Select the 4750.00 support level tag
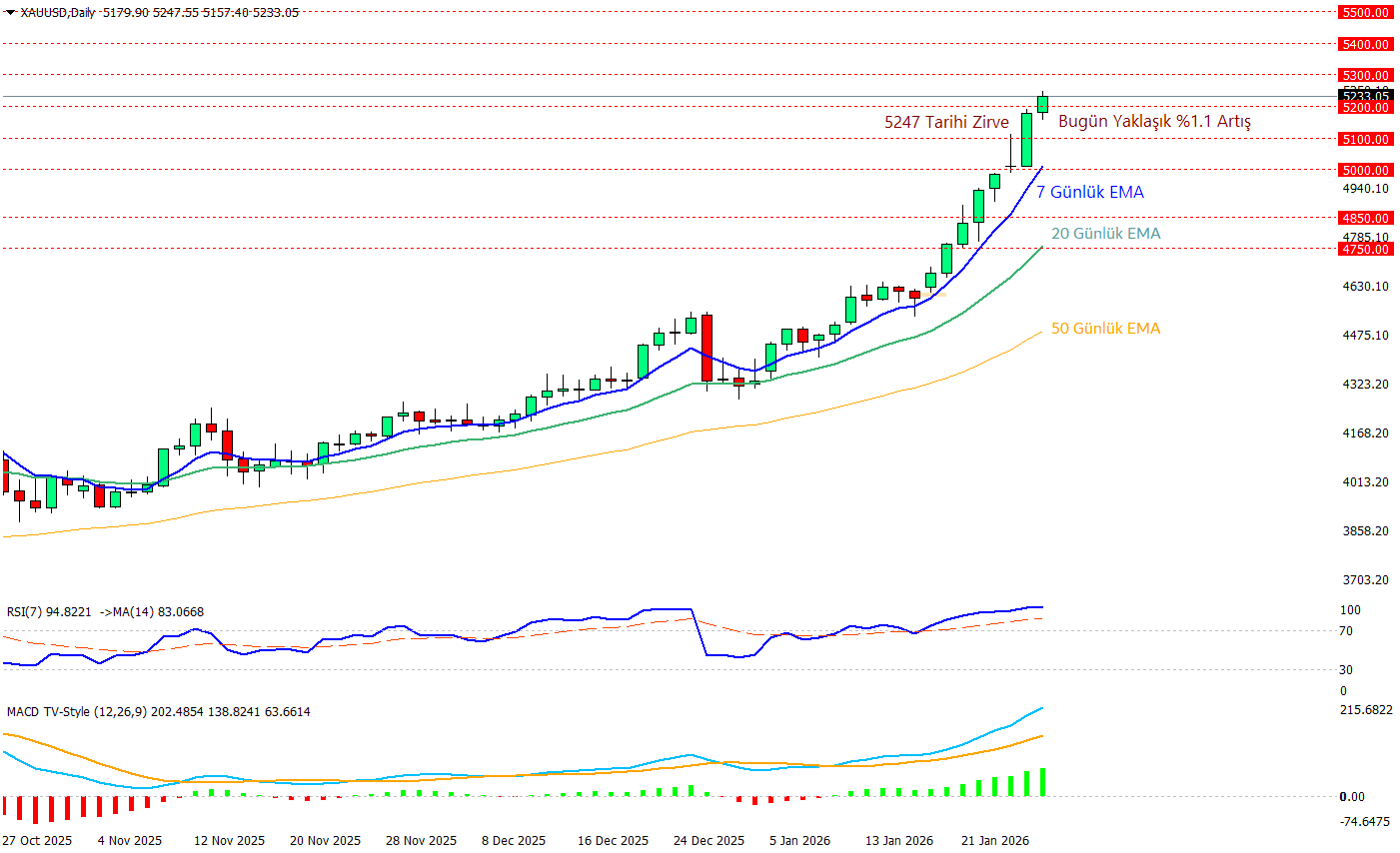This screenshot has width=1400, height=853. pos(1365,249)
